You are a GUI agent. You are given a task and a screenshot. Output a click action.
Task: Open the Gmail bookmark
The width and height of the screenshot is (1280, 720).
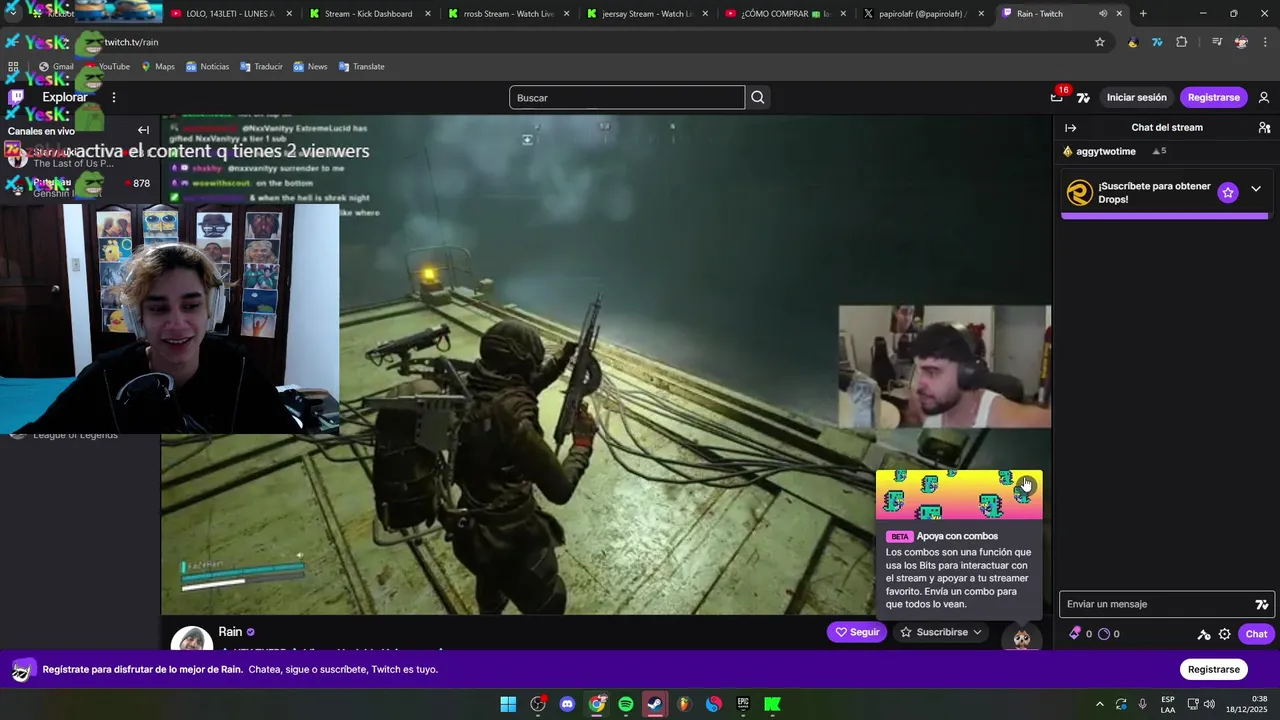pos(56,67)
